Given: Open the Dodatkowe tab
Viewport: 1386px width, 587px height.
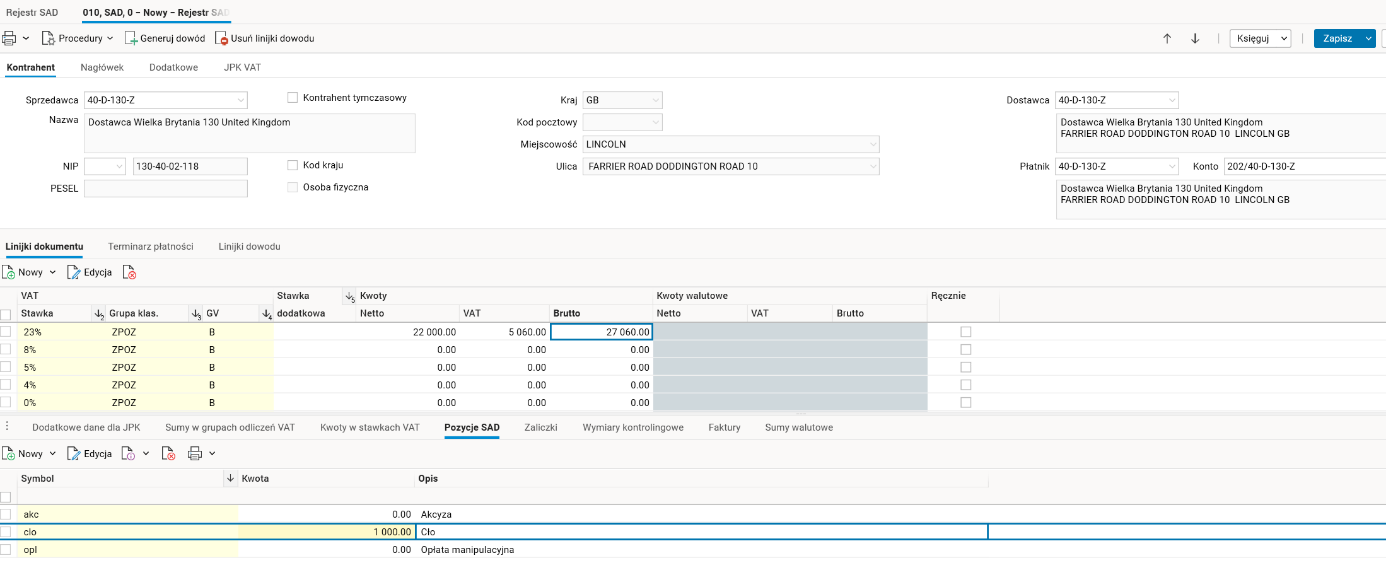Looking at the screenshot, I should pyautogui.click(x=173, y=67).
